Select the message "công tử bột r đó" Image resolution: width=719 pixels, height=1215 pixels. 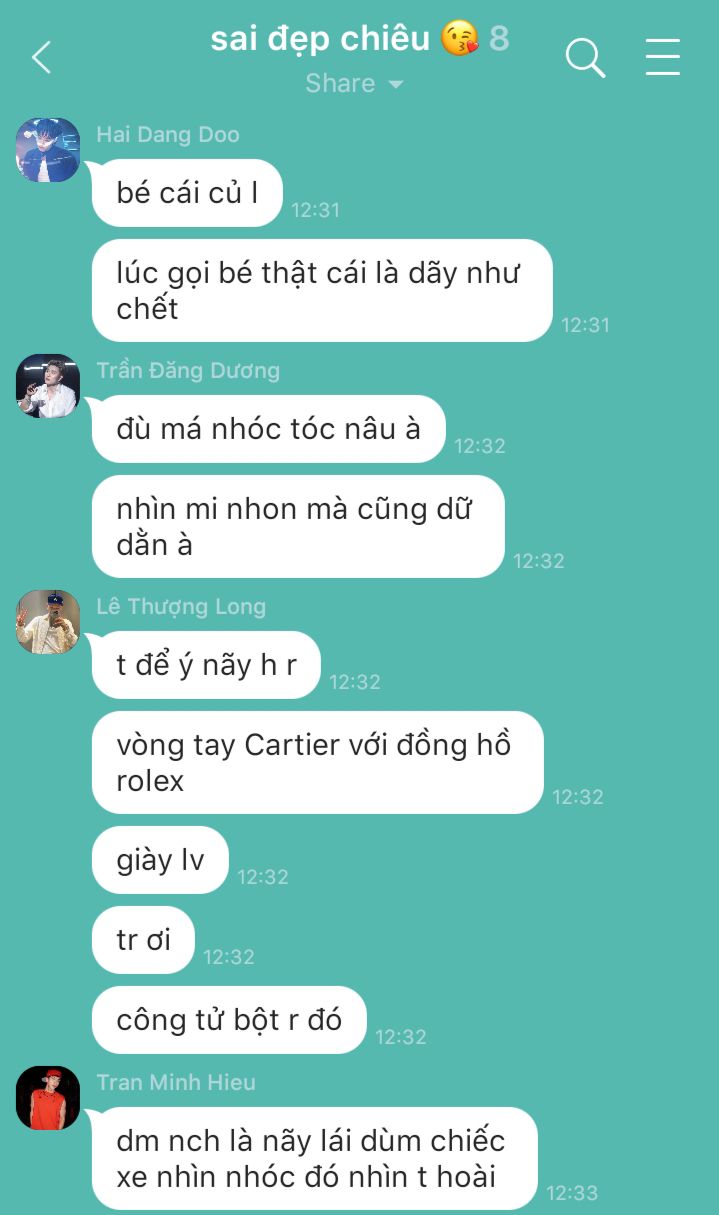[x=229, y=1020]
